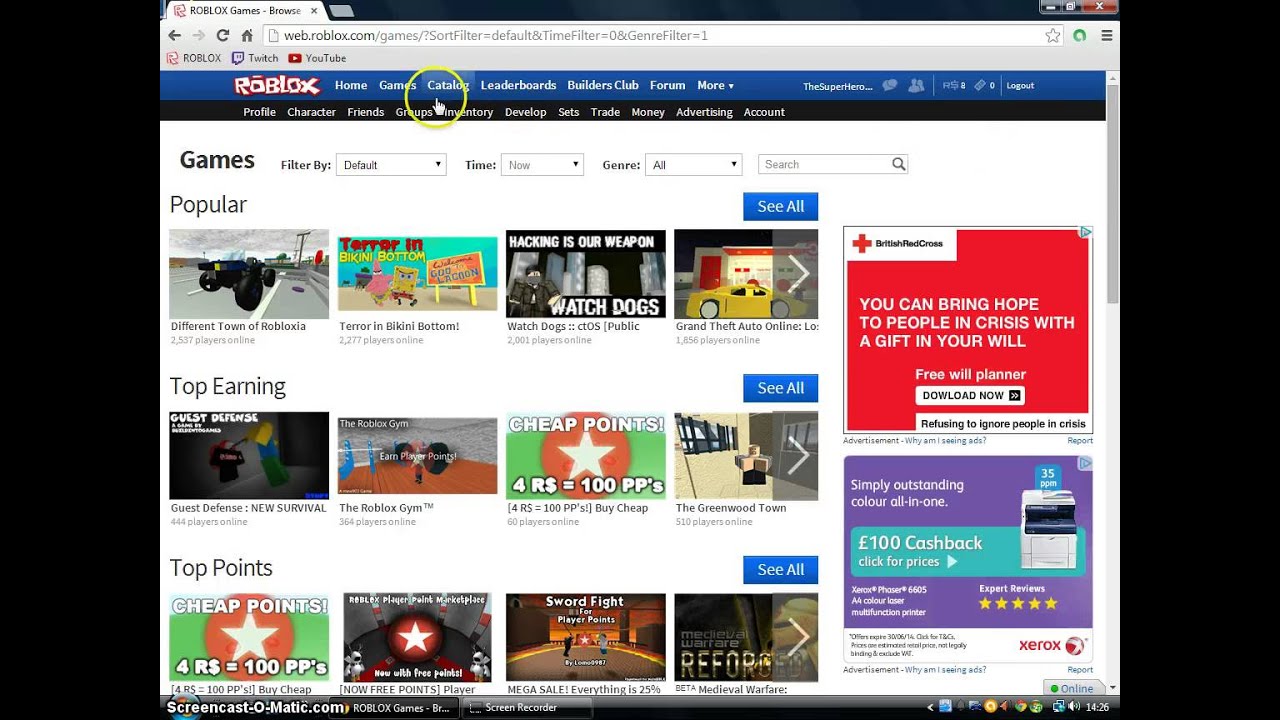Viewport: 1280px width, 720px height.
Task: Open the Forum nav item
Action: tap(667, 86)
